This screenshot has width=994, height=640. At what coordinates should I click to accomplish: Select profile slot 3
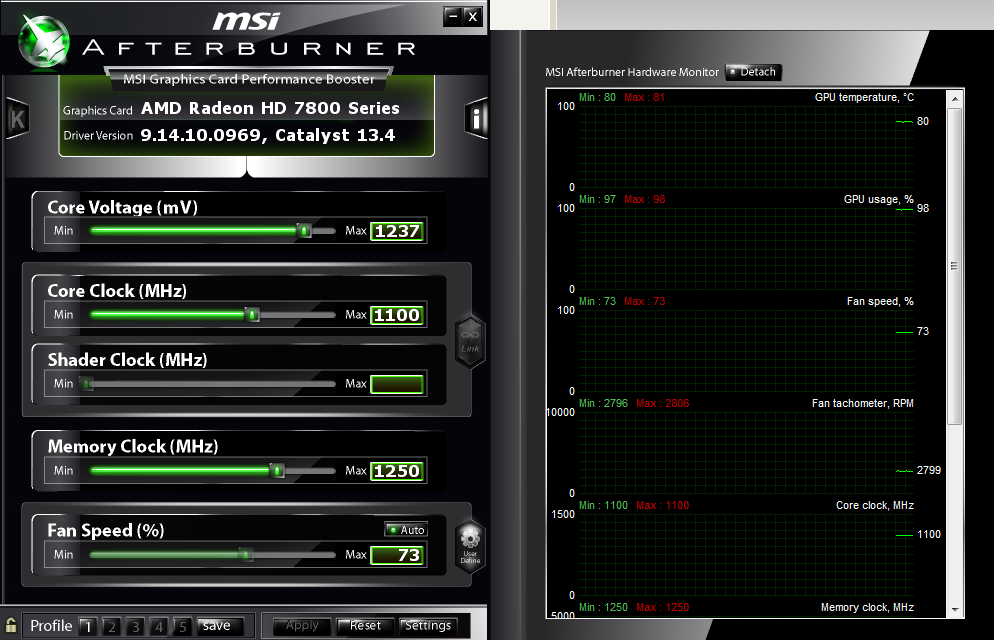[135, 627]
